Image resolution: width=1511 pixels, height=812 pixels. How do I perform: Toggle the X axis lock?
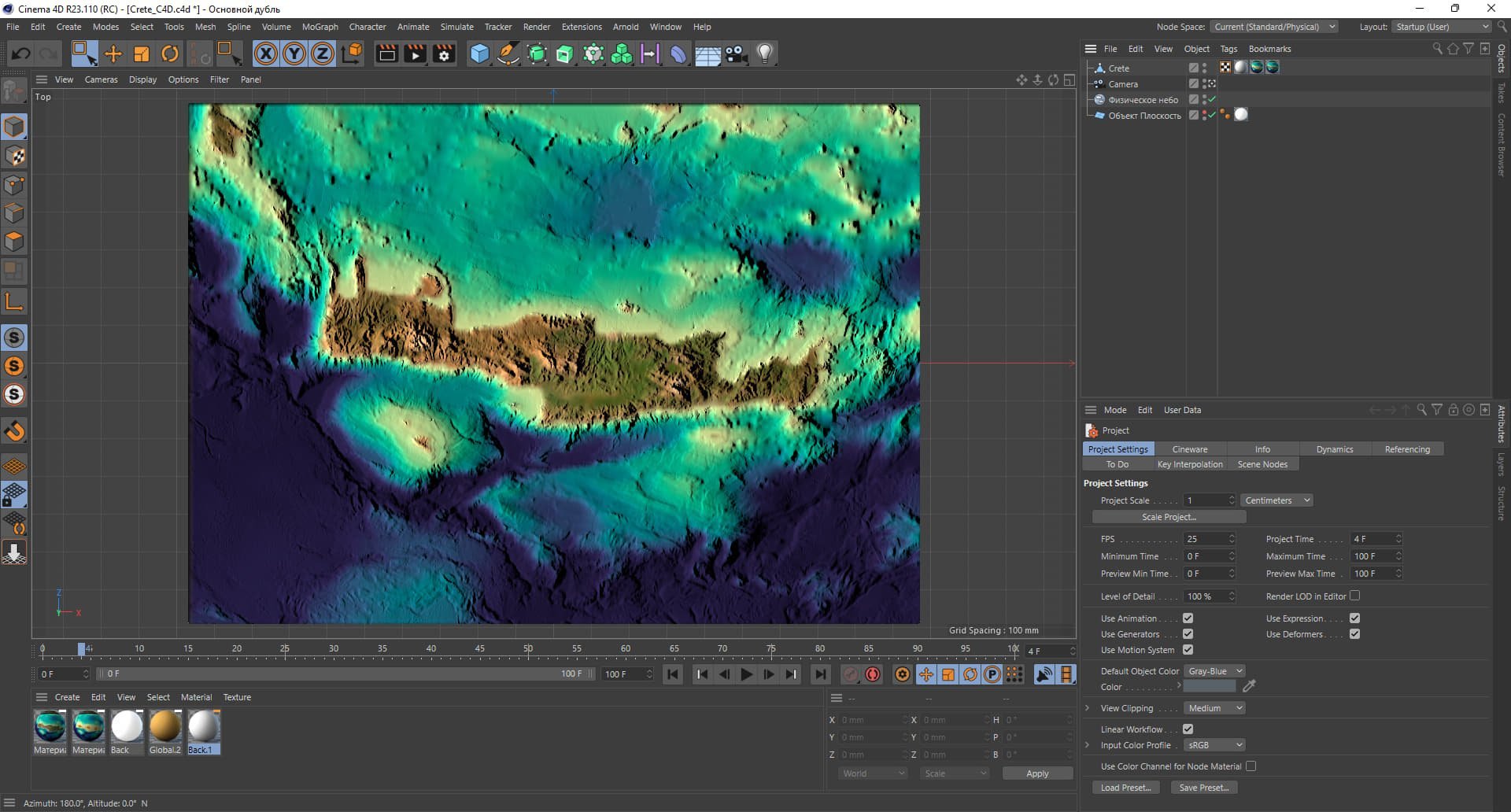click(x=266, y=54)
